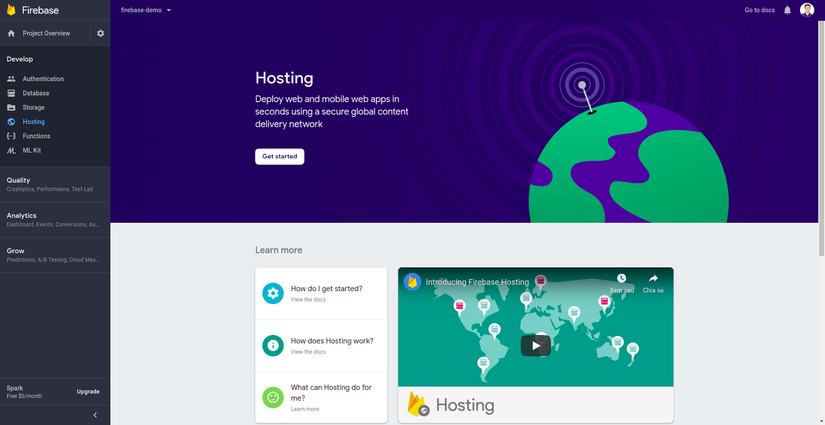Click the blue gear icon for getting started

pos(273,294)
